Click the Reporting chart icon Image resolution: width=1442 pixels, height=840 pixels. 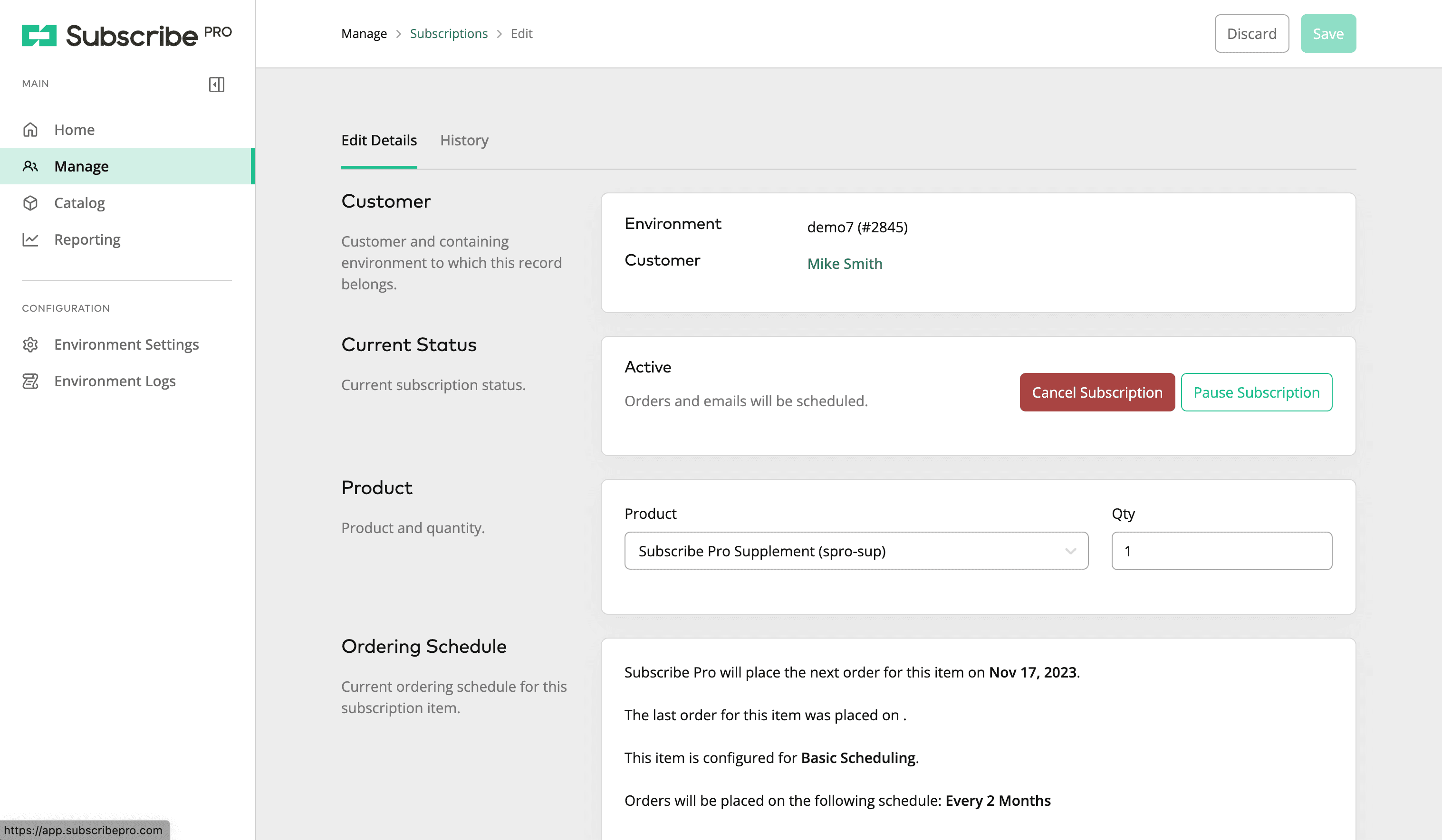(30, 240)
